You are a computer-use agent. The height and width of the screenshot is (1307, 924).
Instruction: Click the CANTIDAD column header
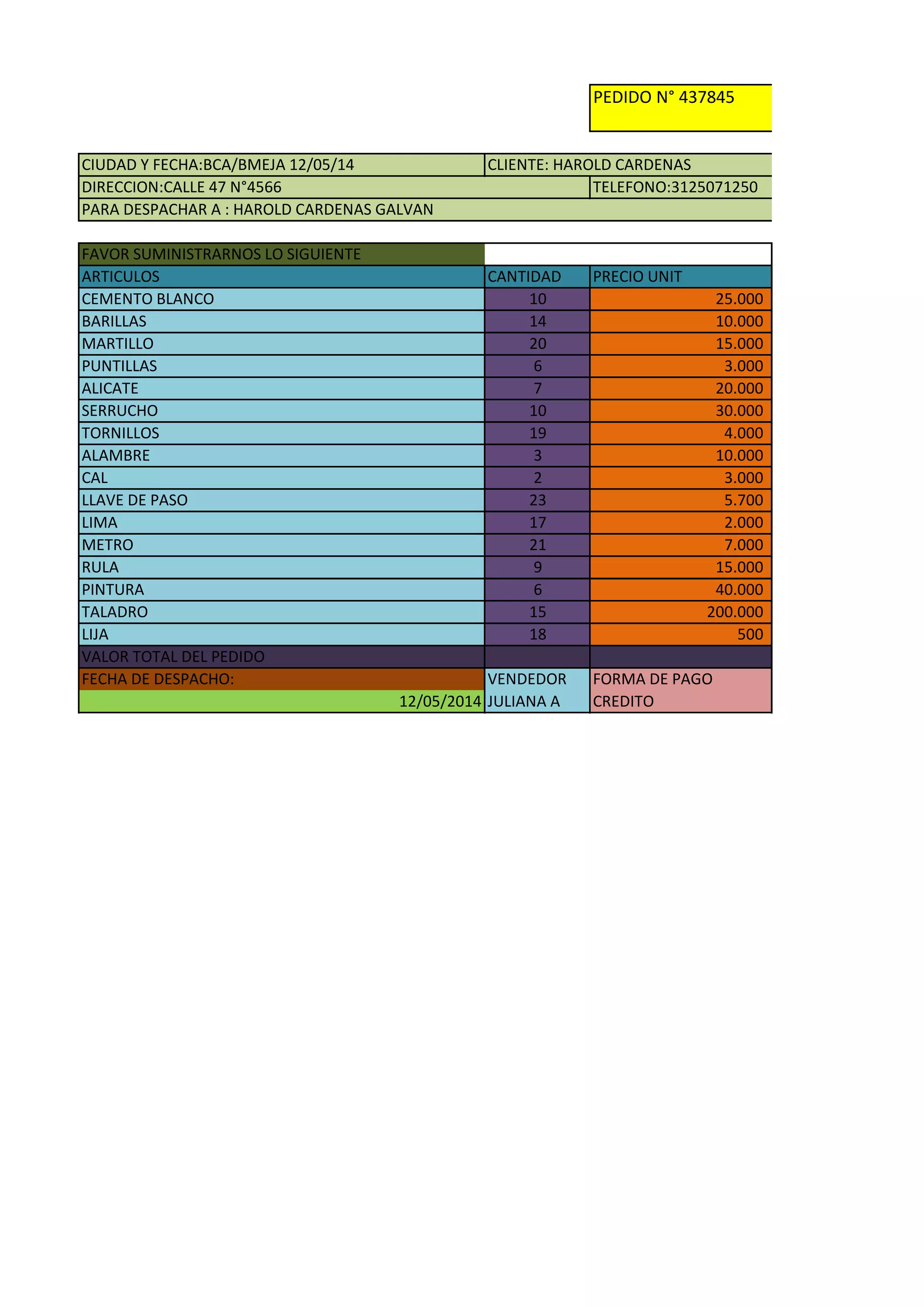tap(536, 277)
